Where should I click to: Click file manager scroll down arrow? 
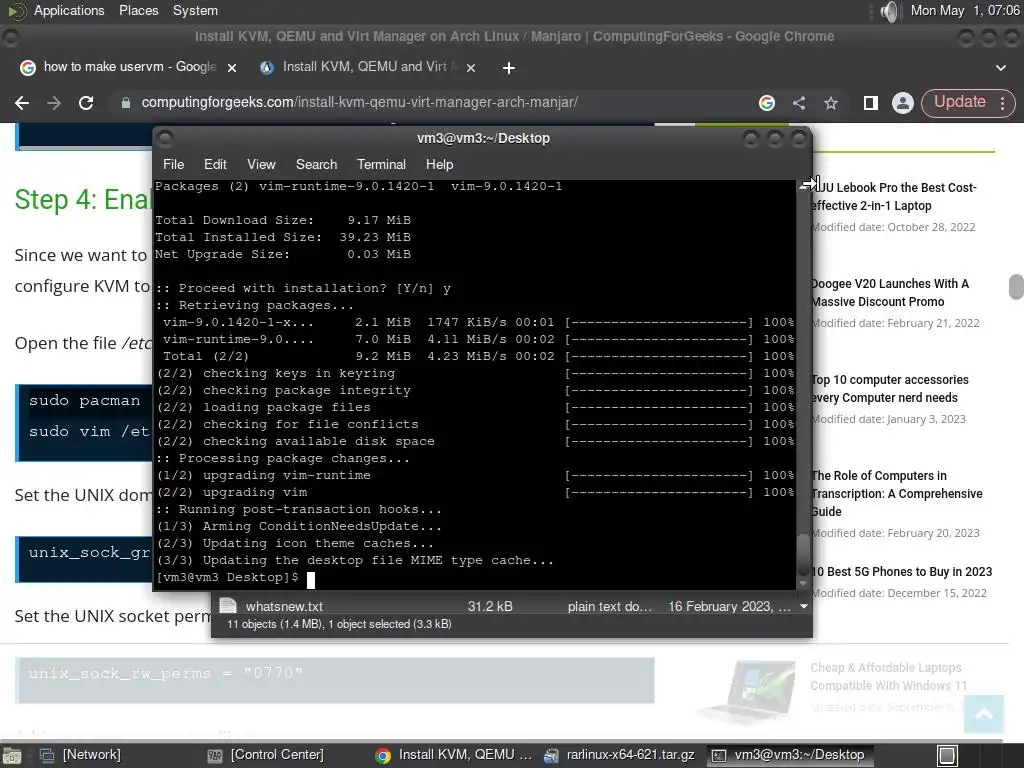[x=804, y=607]
